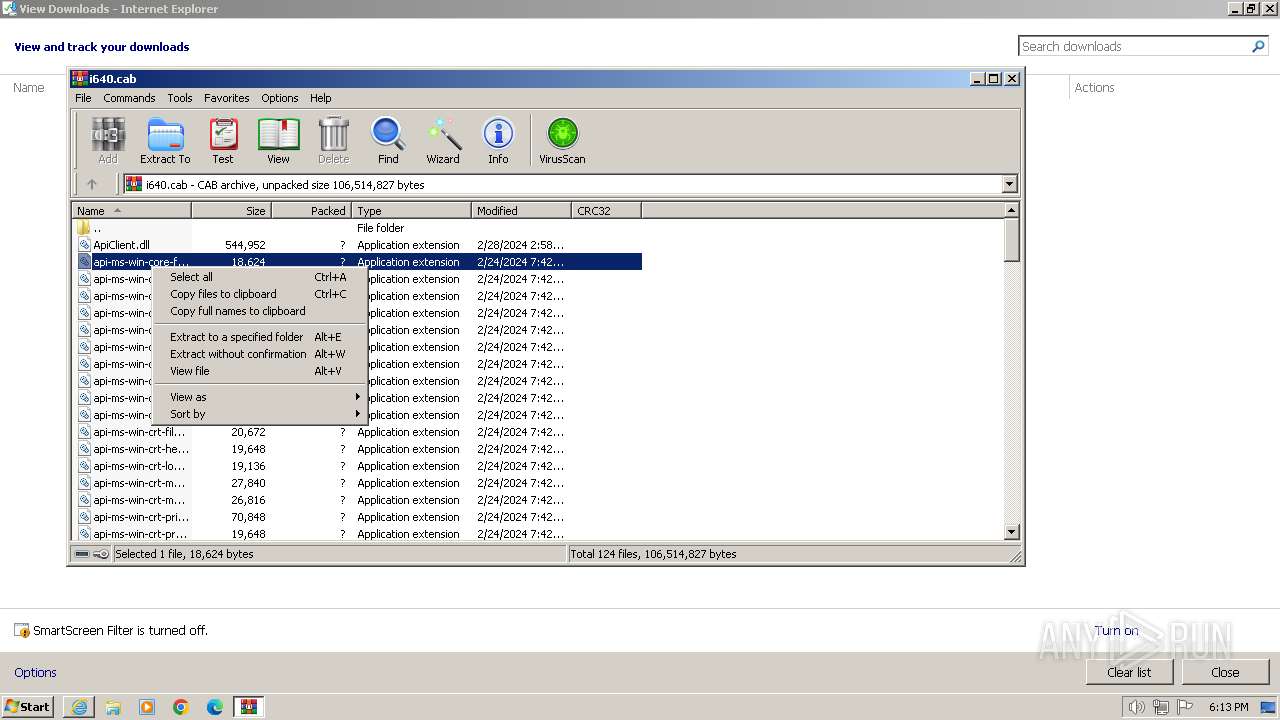
Task: Sort by the Type column header
Action: click(412, 210)
